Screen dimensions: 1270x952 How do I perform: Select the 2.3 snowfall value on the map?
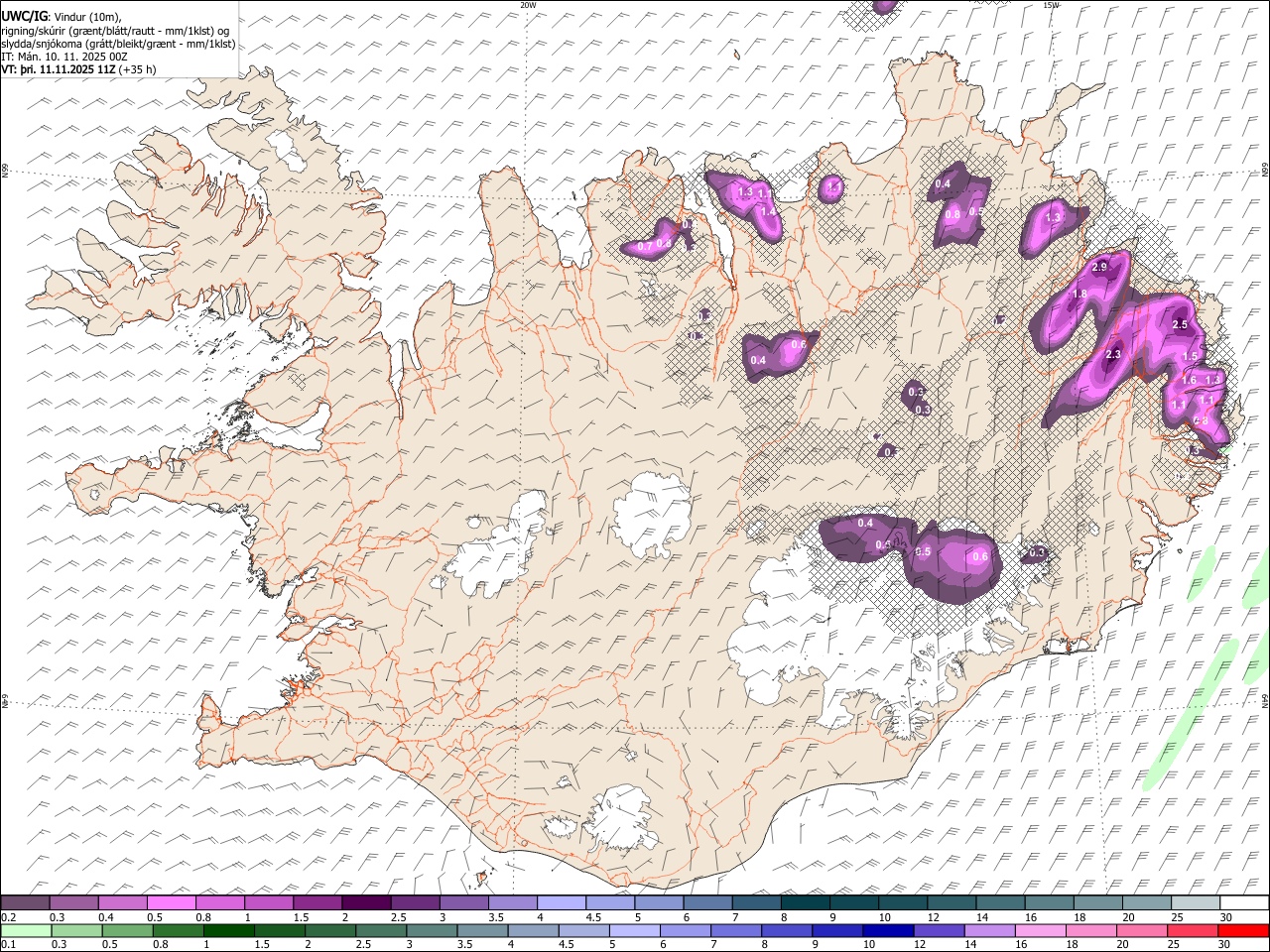1113,355
